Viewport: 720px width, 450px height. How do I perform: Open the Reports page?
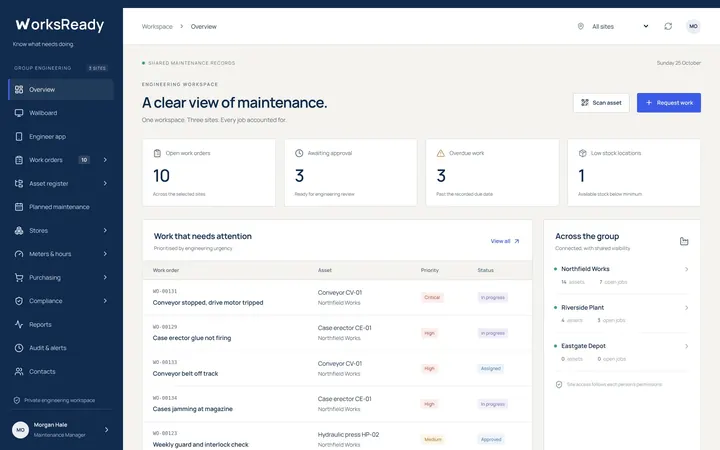coord(61,325)
